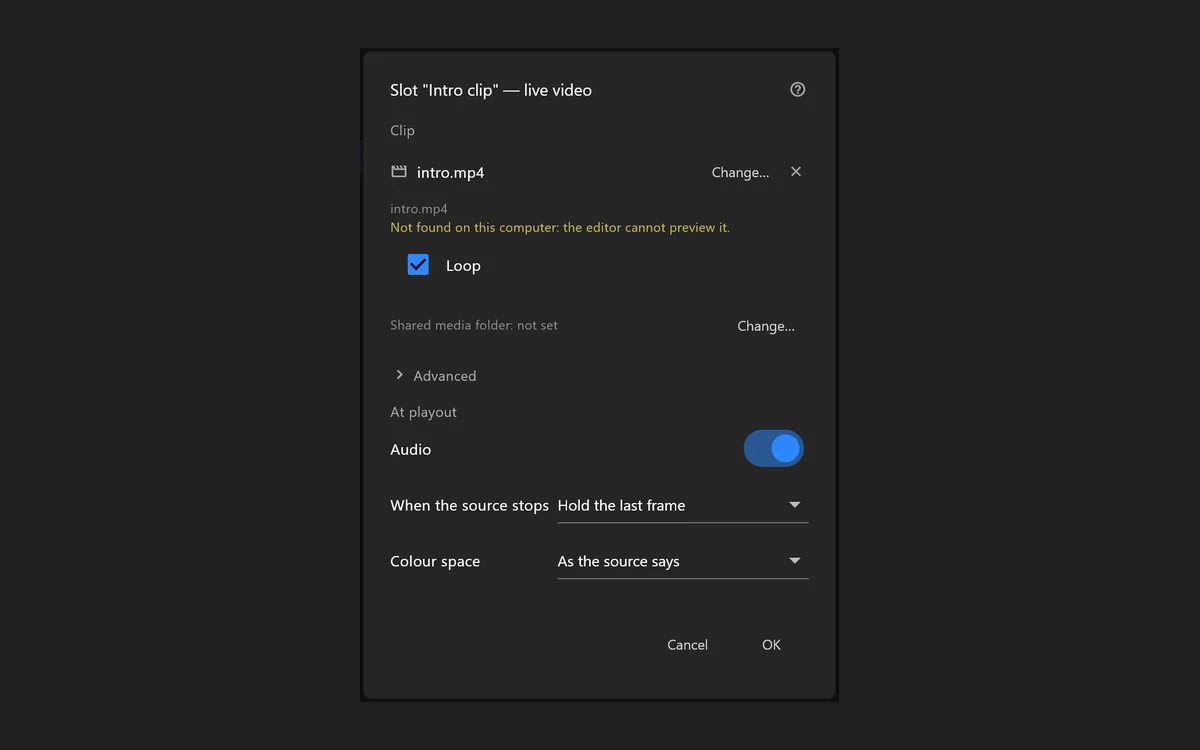Click the intro.mp4 clip name
This screenshot has height=750, width=1200.
[450, 172]
